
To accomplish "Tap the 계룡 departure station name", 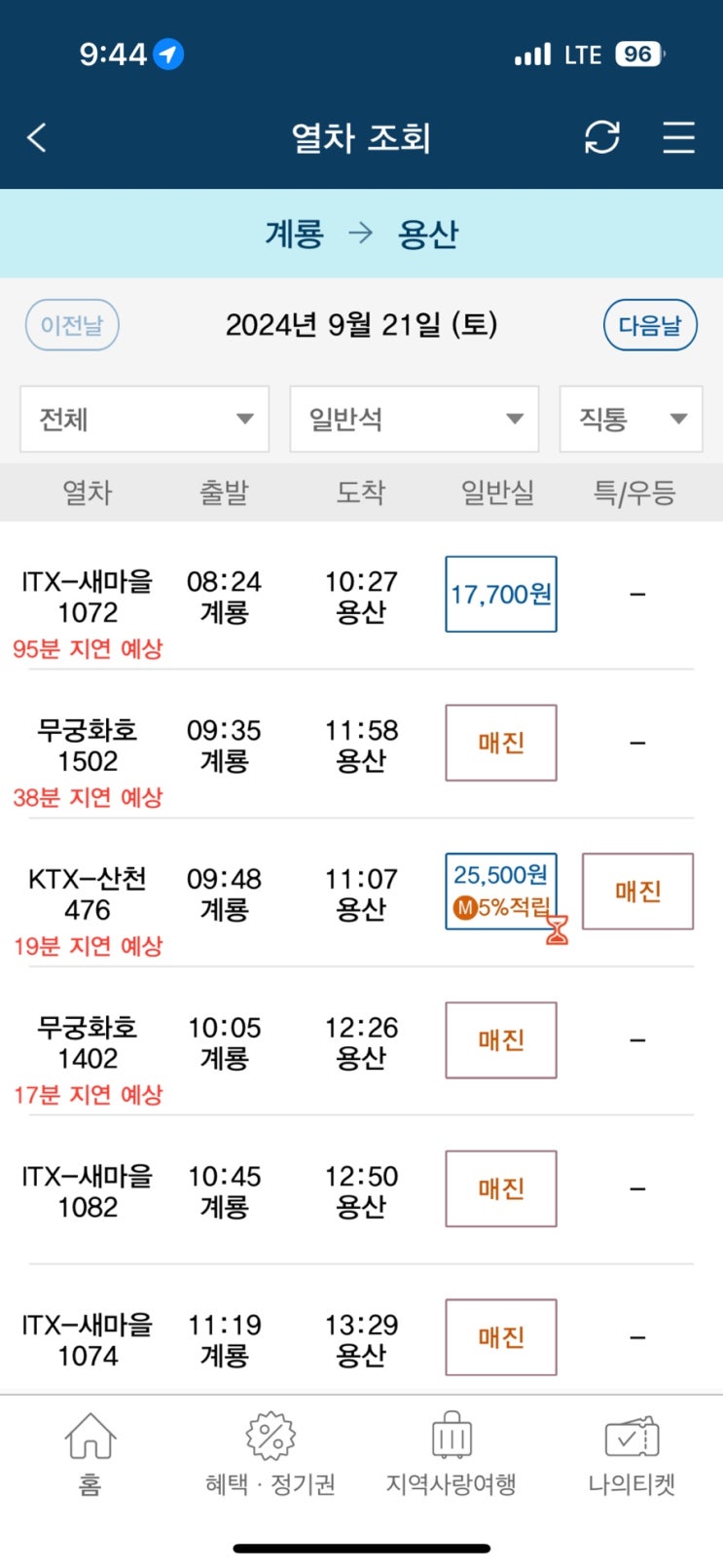I will (x=294, y=234).
